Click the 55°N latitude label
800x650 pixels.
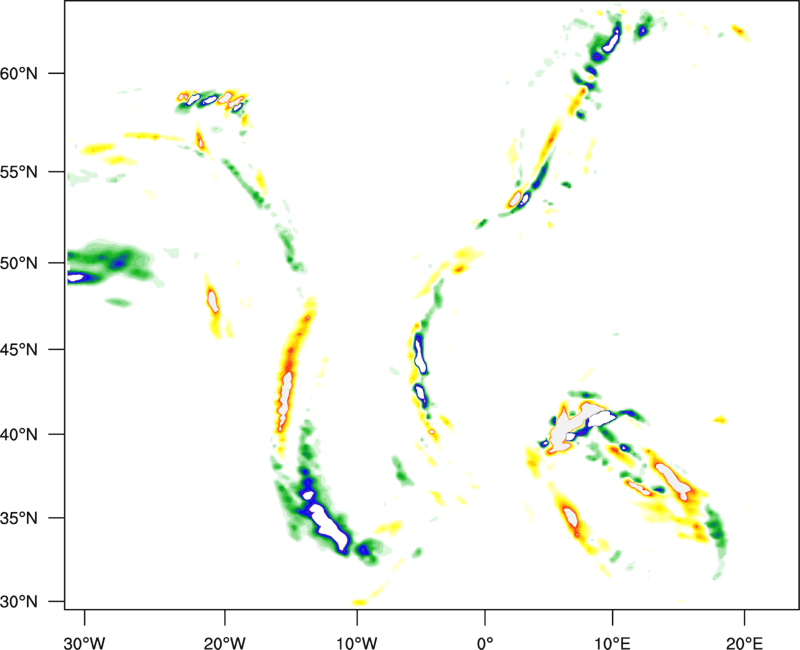tap(19, 172)
